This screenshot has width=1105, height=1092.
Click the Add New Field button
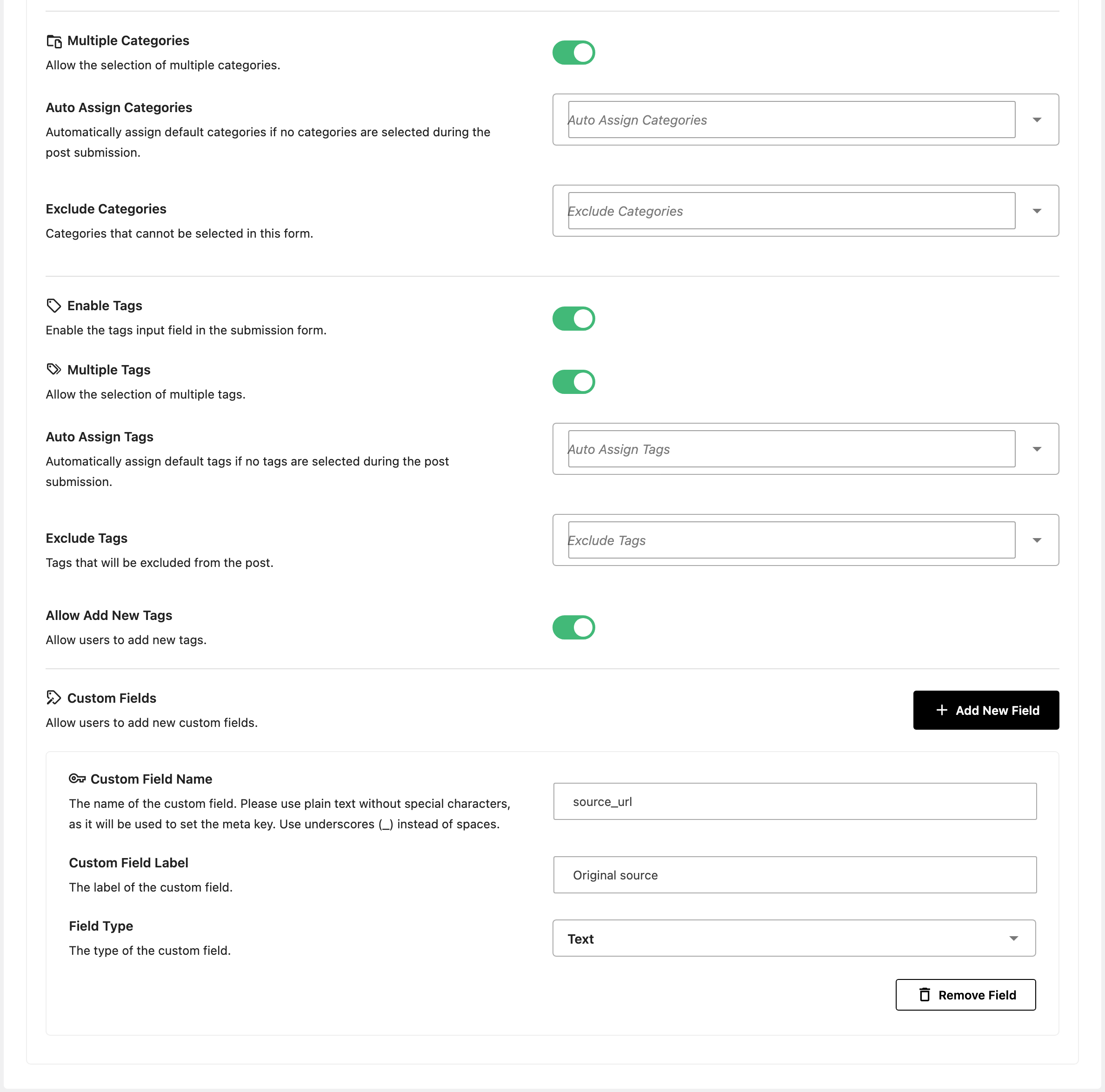pyautogui.click(x=986, y=710)
